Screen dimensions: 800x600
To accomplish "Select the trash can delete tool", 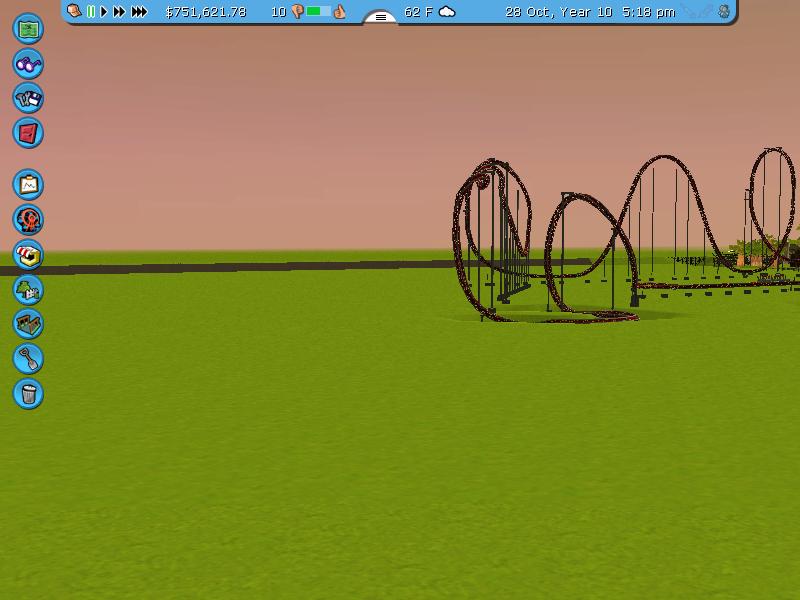I will click(x=28, y=393).
